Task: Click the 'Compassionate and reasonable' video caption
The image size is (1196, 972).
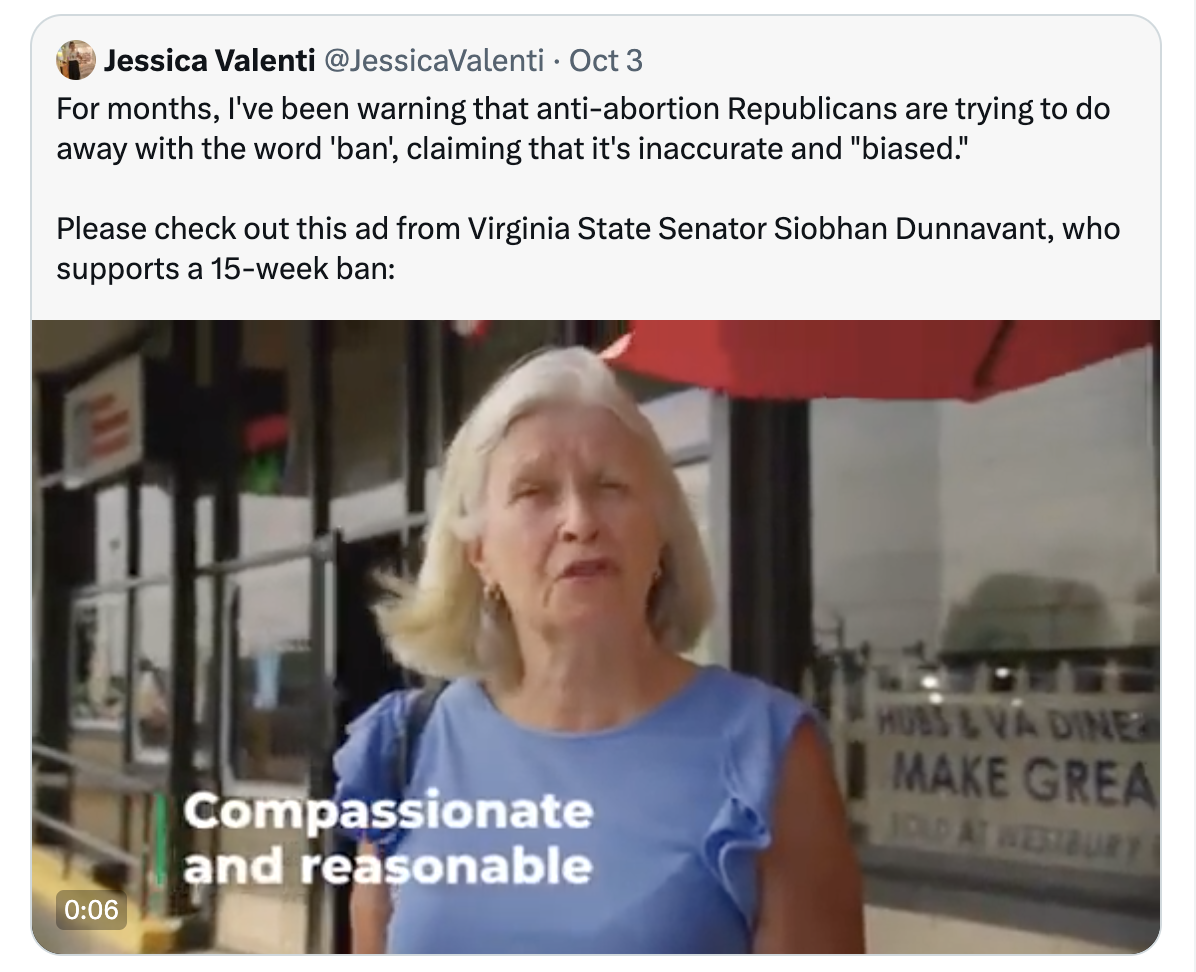Action: coord(388,837)
